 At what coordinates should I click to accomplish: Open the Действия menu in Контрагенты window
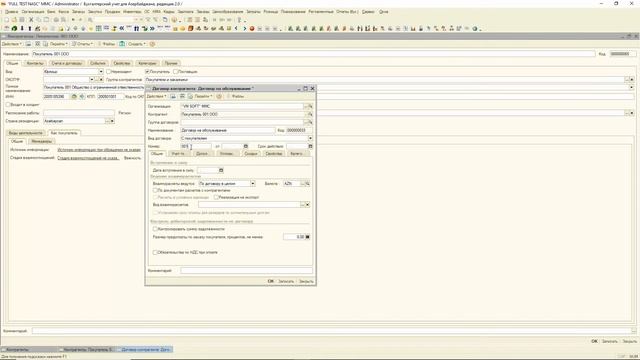point(12,44)
